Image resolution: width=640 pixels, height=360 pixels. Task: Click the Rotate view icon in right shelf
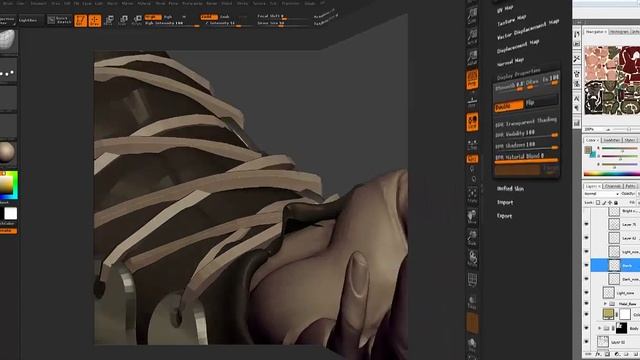[472, 258]
